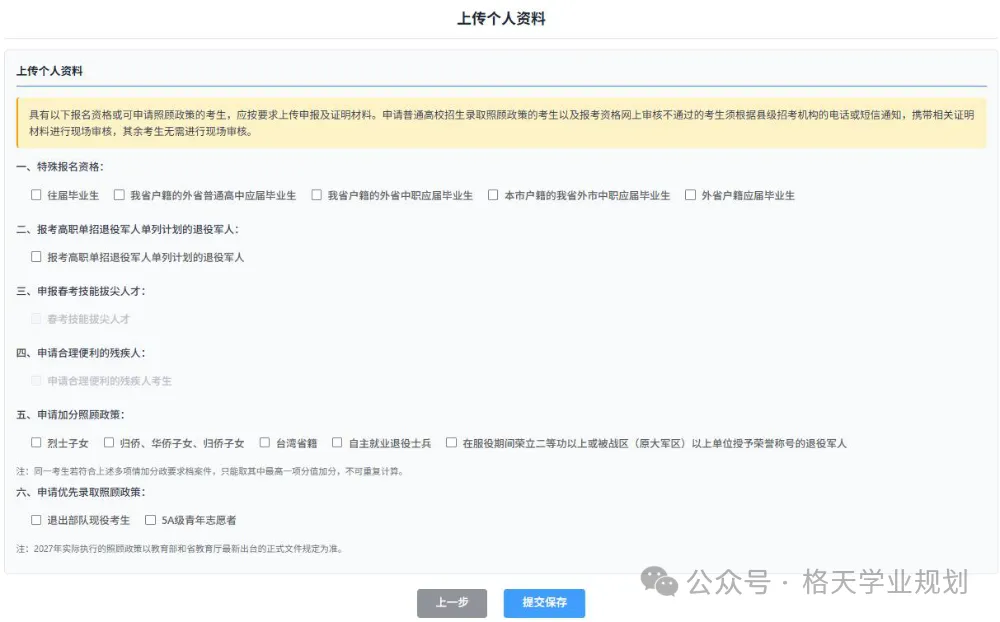
Task: Click the 二、报考高职单招退役军人单列计划 heading
Action: (x=128, y=229)
